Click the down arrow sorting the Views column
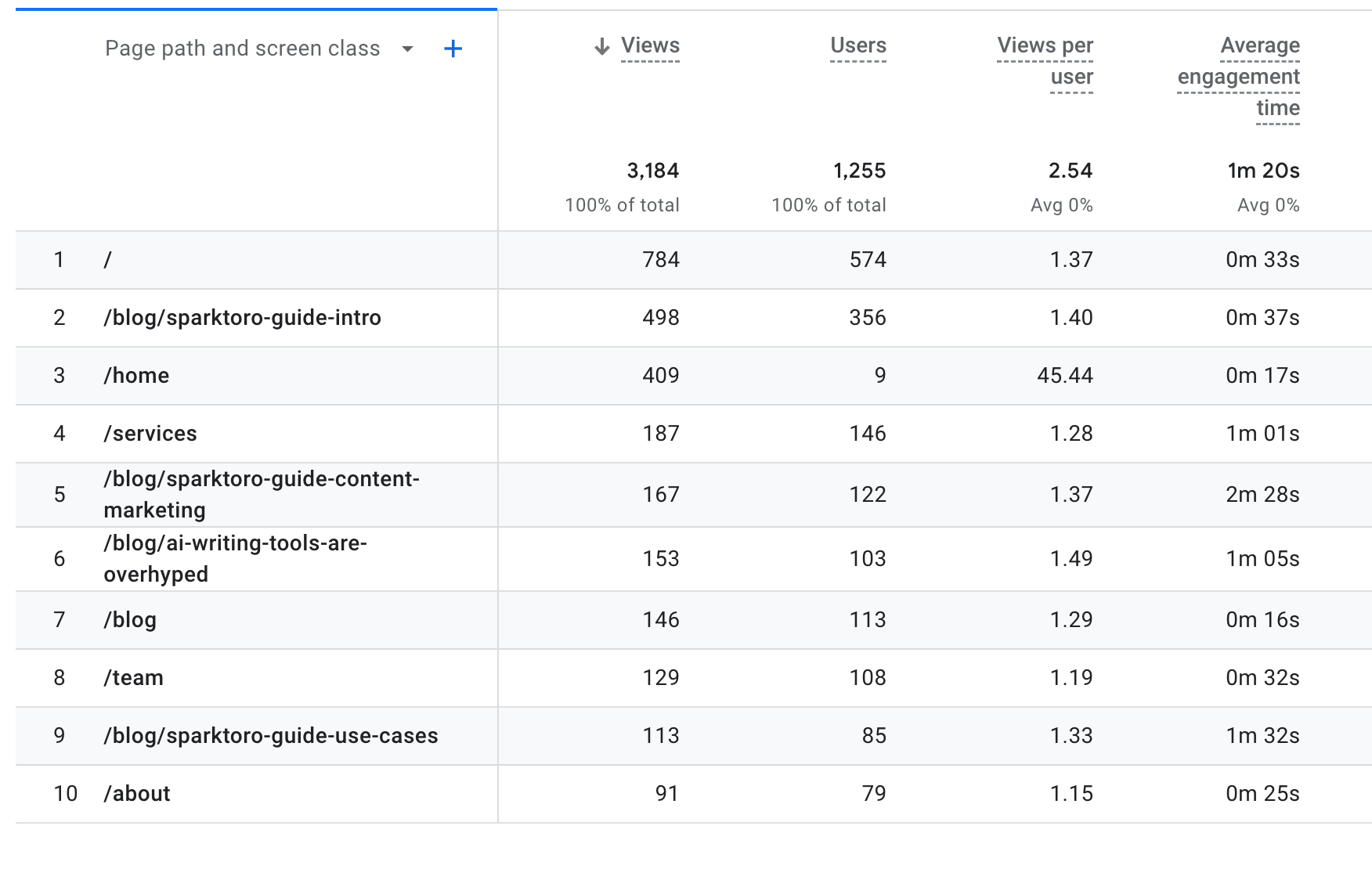 (x=601, y=46)
